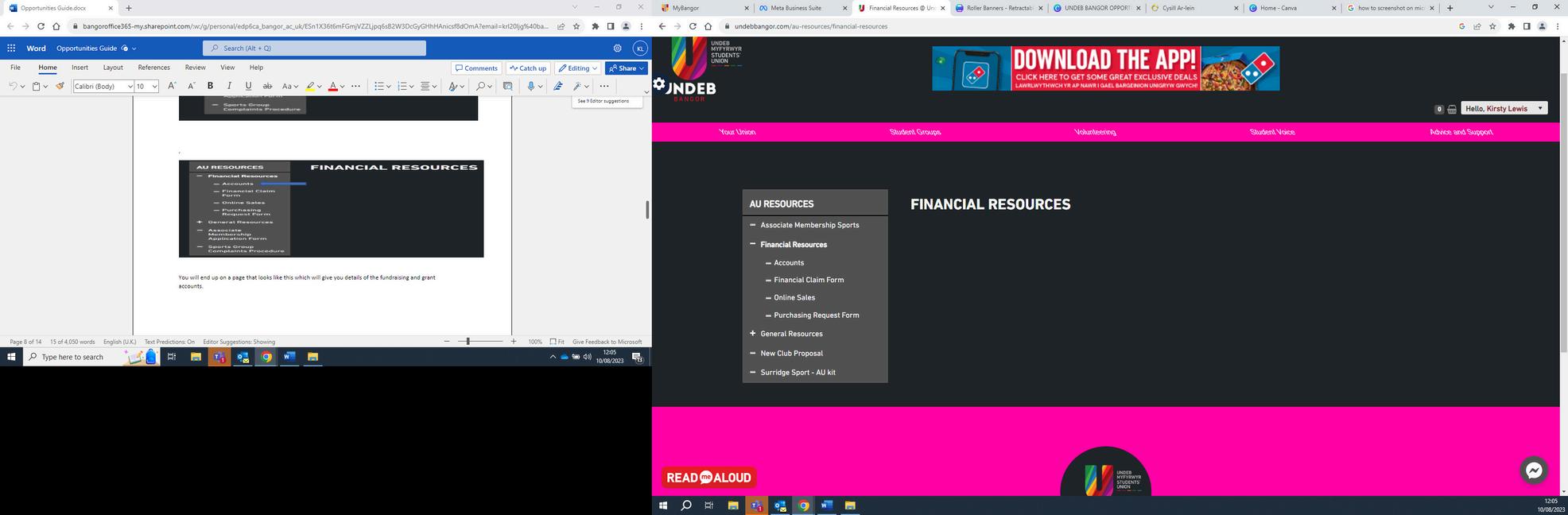
Task: Shrink font size in Word
Action: [x=191, y=86]
